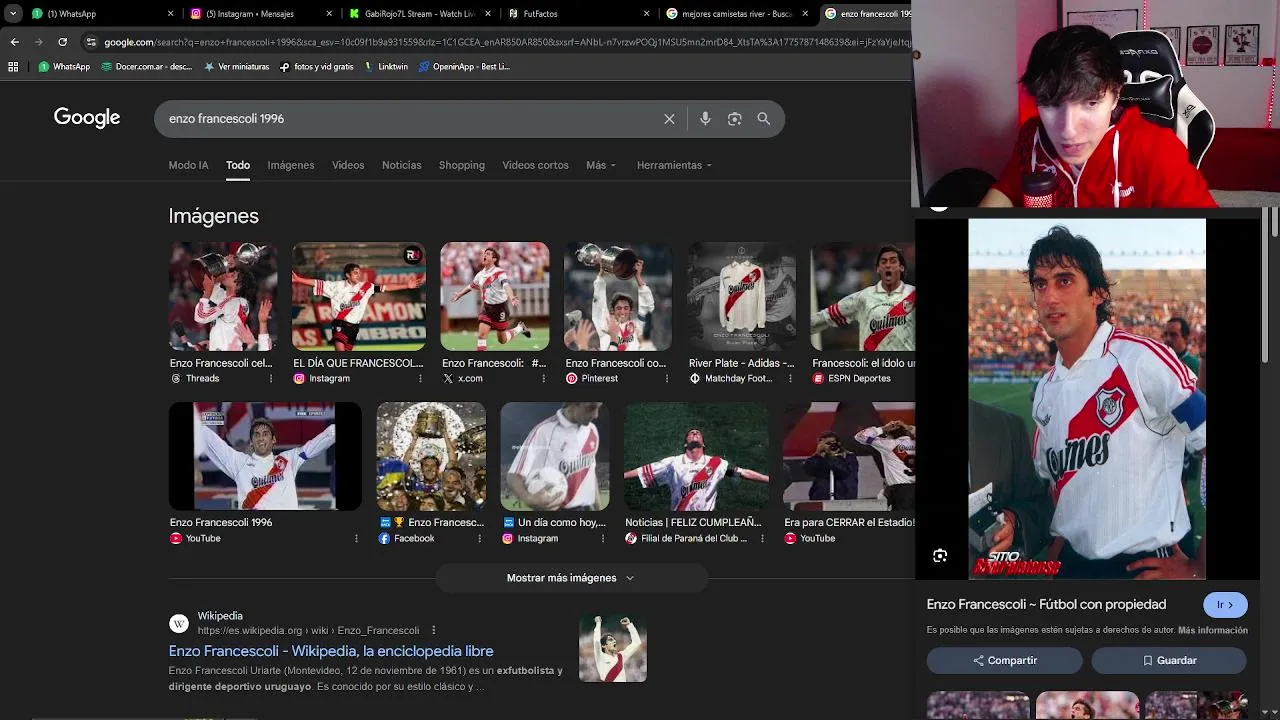Select the Todo results tab
This screenshot has height=720, width=1280.
click(238, 165)
